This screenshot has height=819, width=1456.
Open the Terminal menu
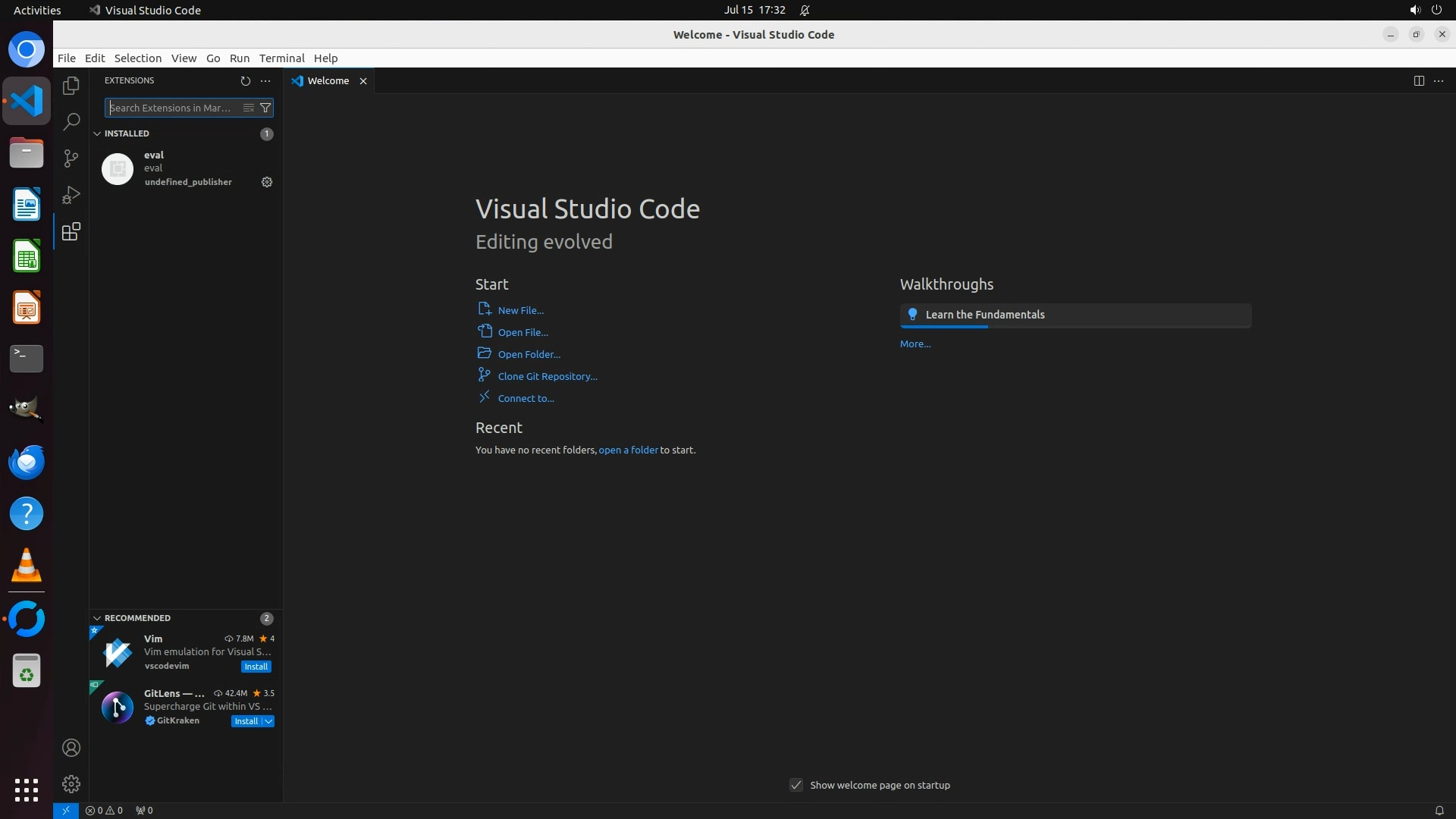(281, 58)
